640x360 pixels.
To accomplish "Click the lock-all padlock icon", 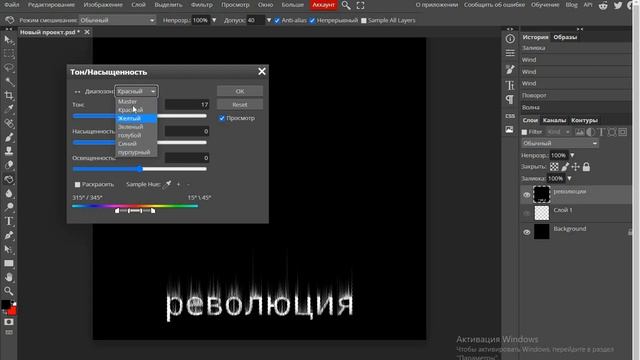I will pyautogui.click(x=586, y=167).
